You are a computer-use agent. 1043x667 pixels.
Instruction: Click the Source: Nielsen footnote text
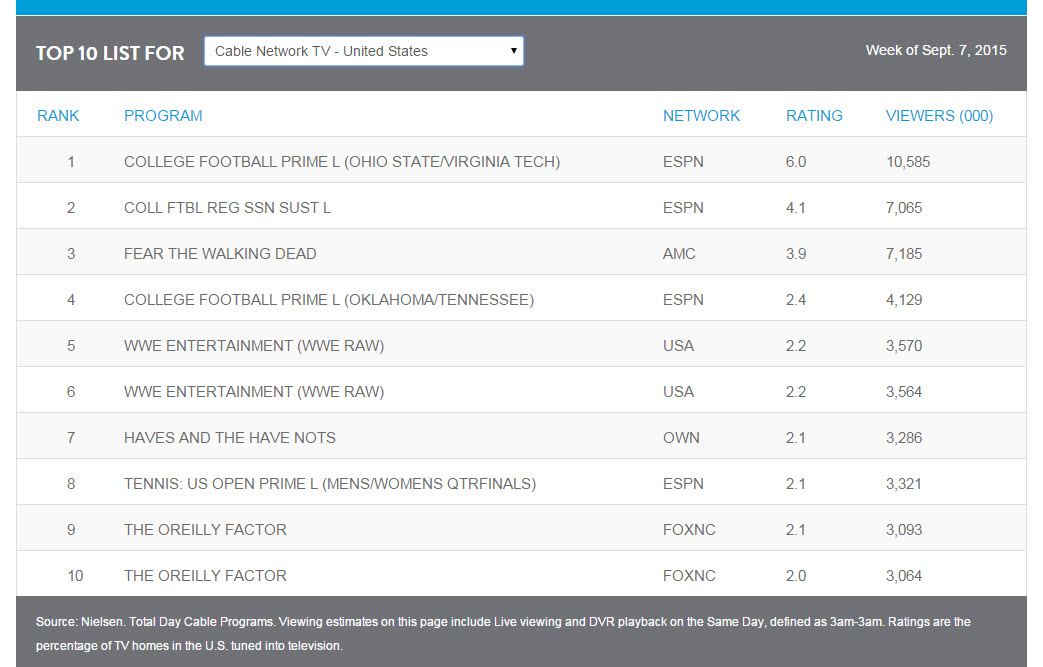tap(503, 633)
